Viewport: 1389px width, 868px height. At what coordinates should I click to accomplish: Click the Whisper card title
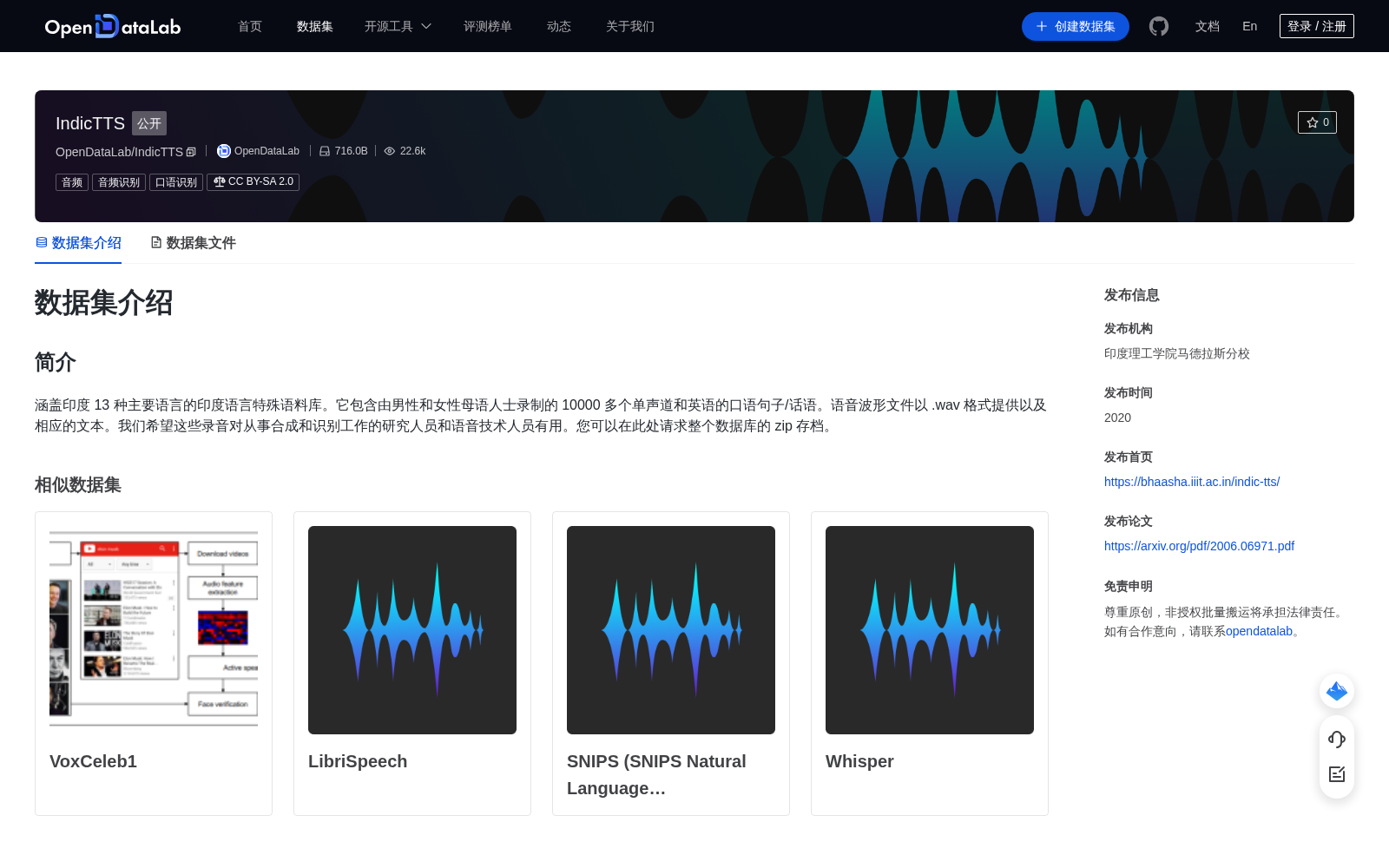(x=859, y=761)
